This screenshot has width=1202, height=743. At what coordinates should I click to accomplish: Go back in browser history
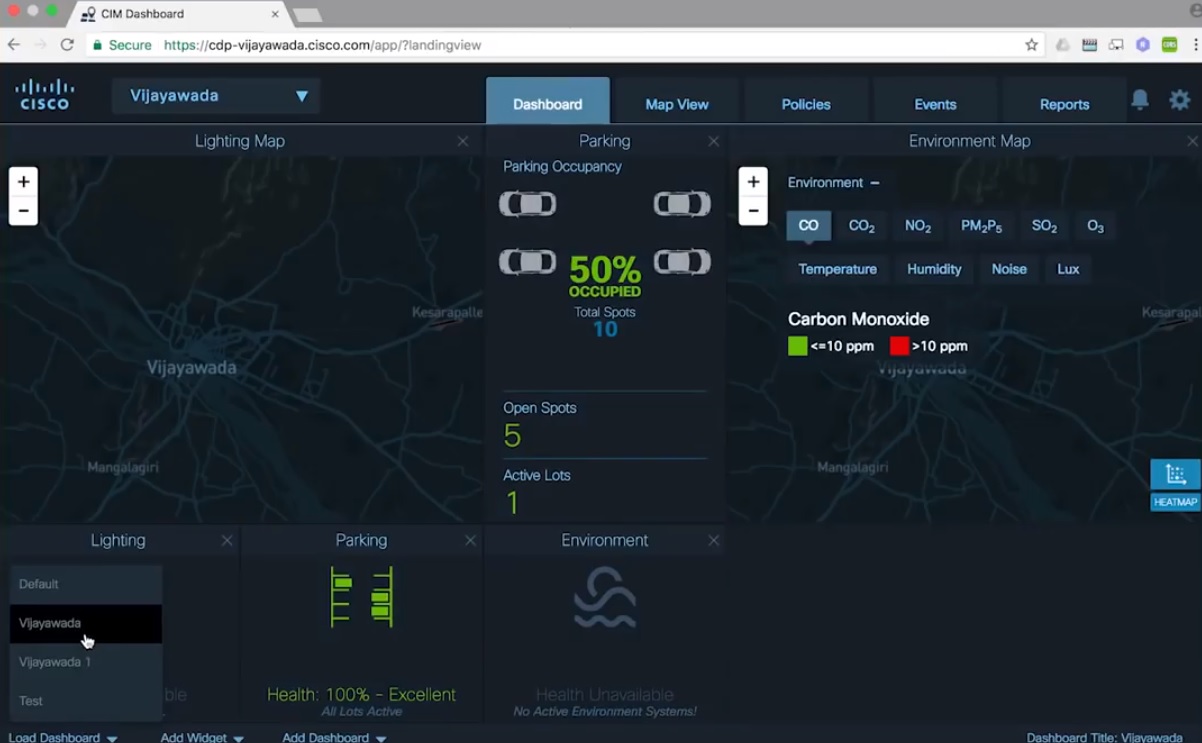(14, 45)
